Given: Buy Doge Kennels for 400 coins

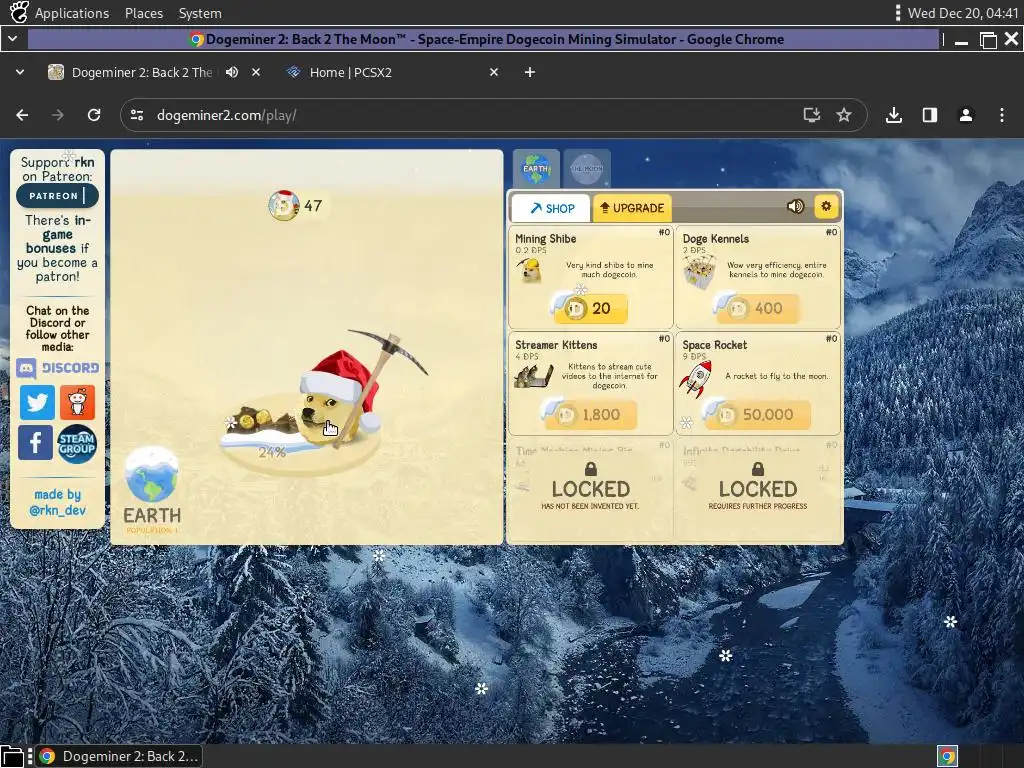Looking at the screenshot, I should click(x=758, y=308).
